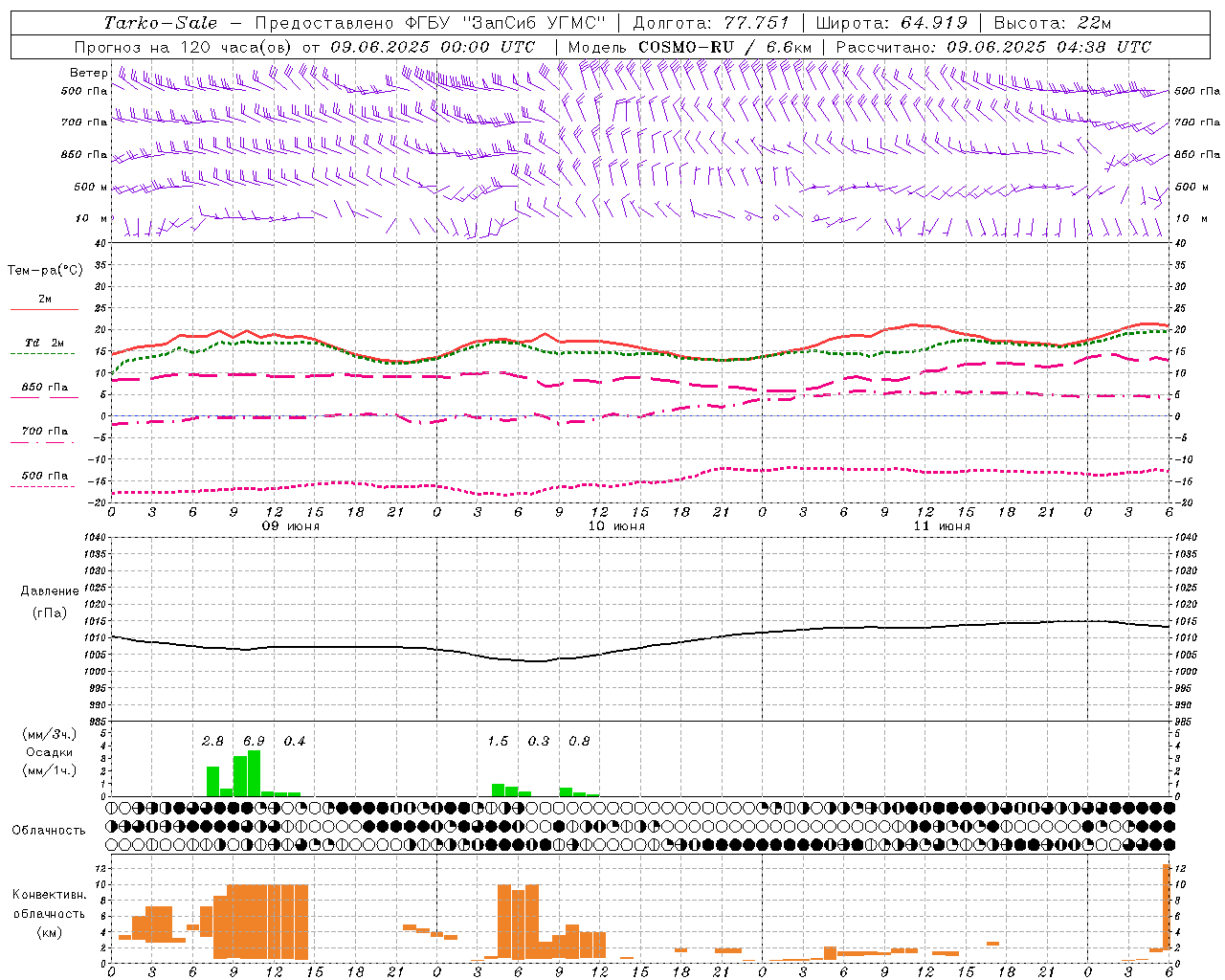This screenshot has width=1225, height=980.
Task: Click the '10 м' wind level label on left
Action: 91,218
